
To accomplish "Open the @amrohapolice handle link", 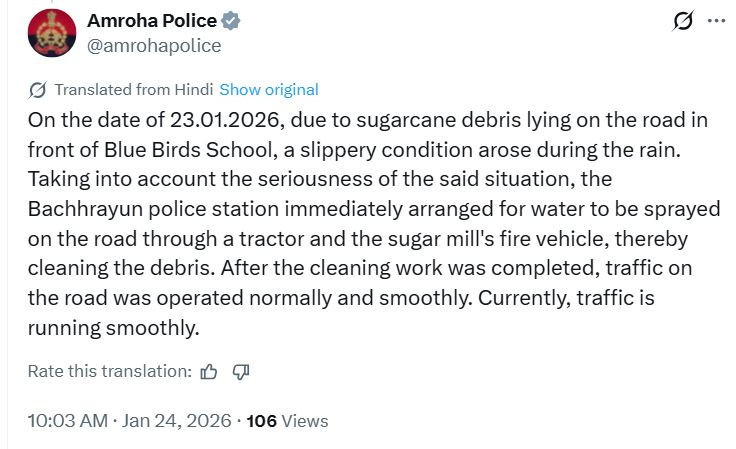I will pos(155,45).
